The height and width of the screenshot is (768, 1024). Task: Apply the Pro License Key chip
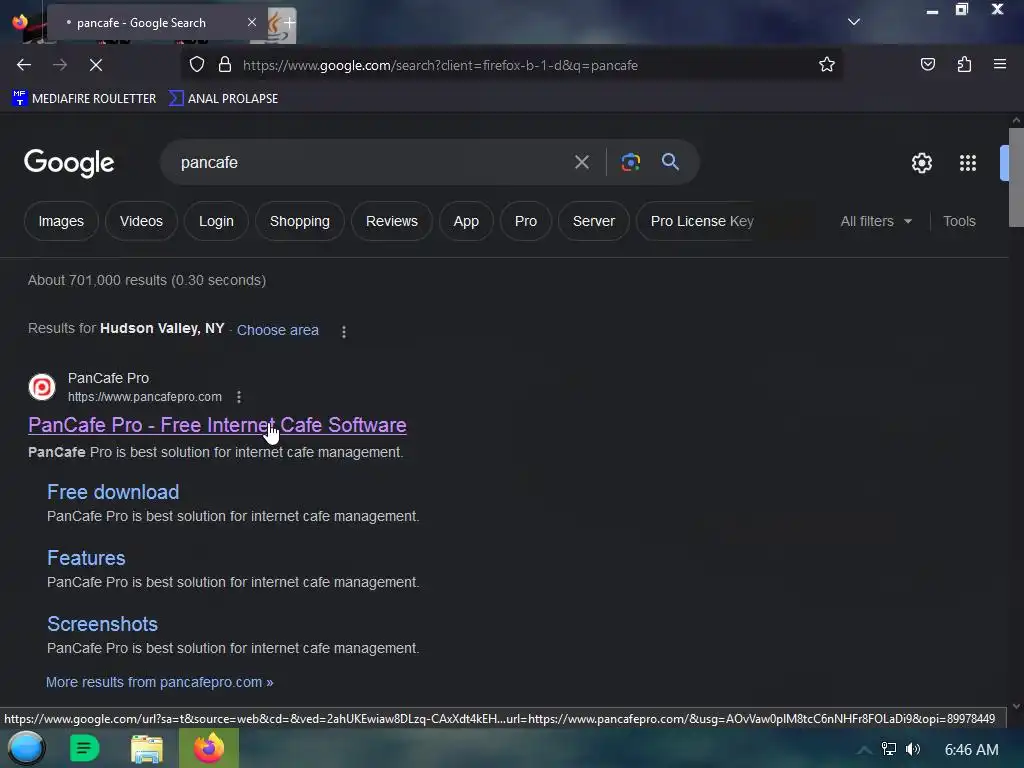click(702, 221)
